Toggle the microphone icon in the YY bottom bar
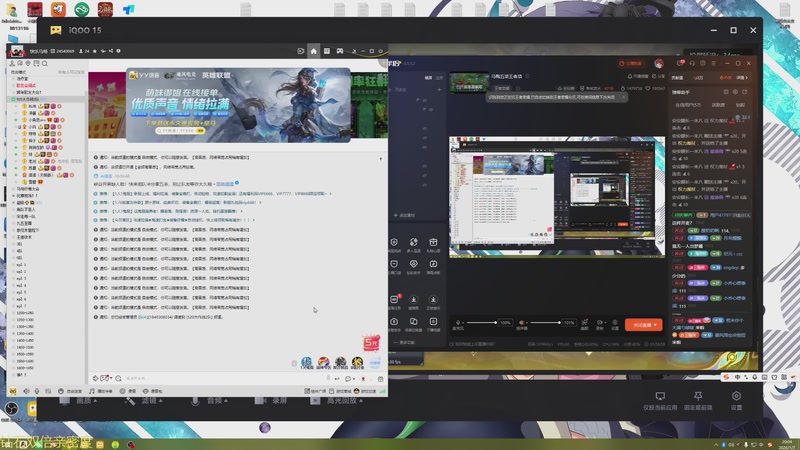Image resolution: width=800 pixels, height=450 pixels. pyautogui.click(x=37, y=391)
